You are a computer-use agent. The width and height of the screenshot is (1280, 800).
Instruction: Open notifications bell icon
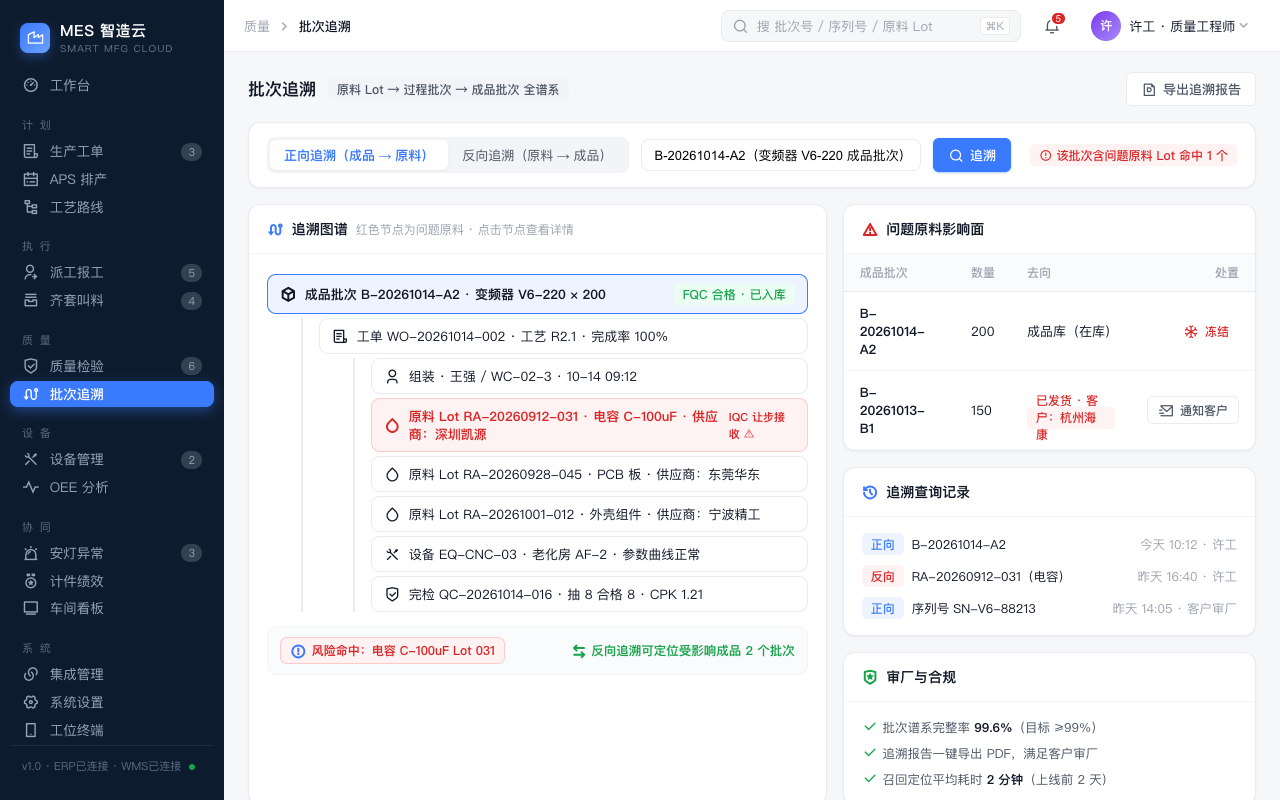(1052, 26)
